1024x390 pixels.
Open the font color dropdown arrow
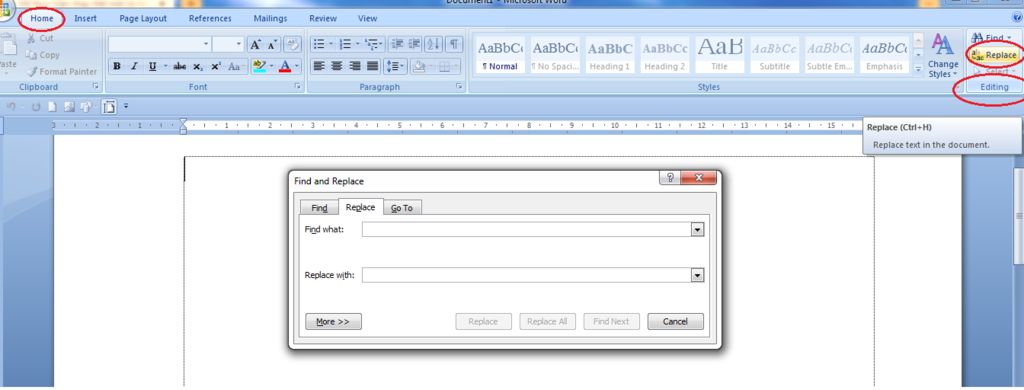coord(296,66)
